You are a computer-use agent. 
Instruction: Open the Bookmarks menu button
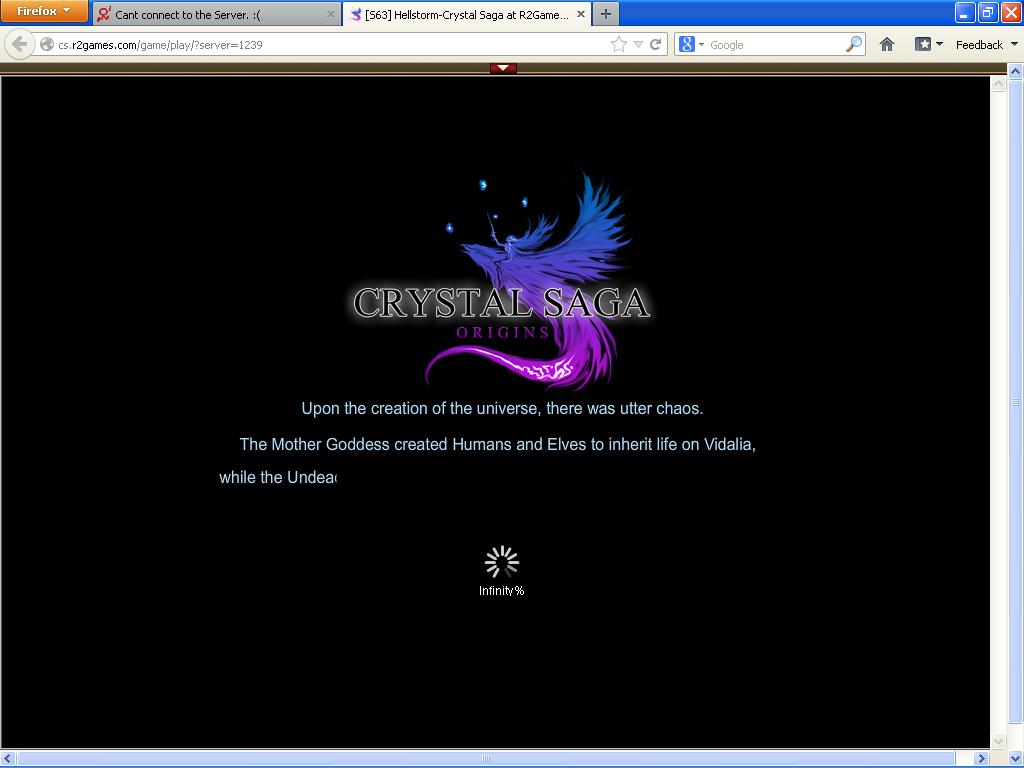pyautogui.click(x=927, y=44)
